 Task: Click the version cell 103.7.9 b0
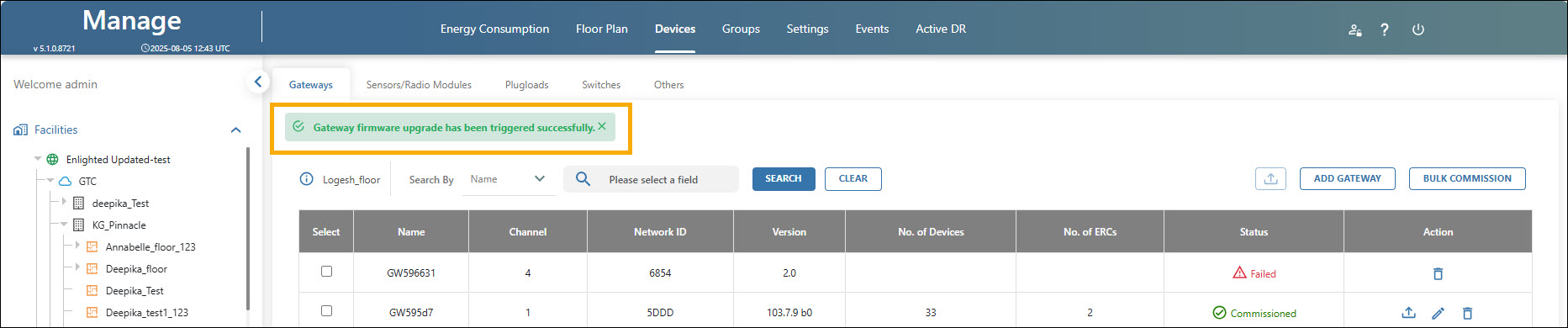pyautogui.click(x=789, y=312)
